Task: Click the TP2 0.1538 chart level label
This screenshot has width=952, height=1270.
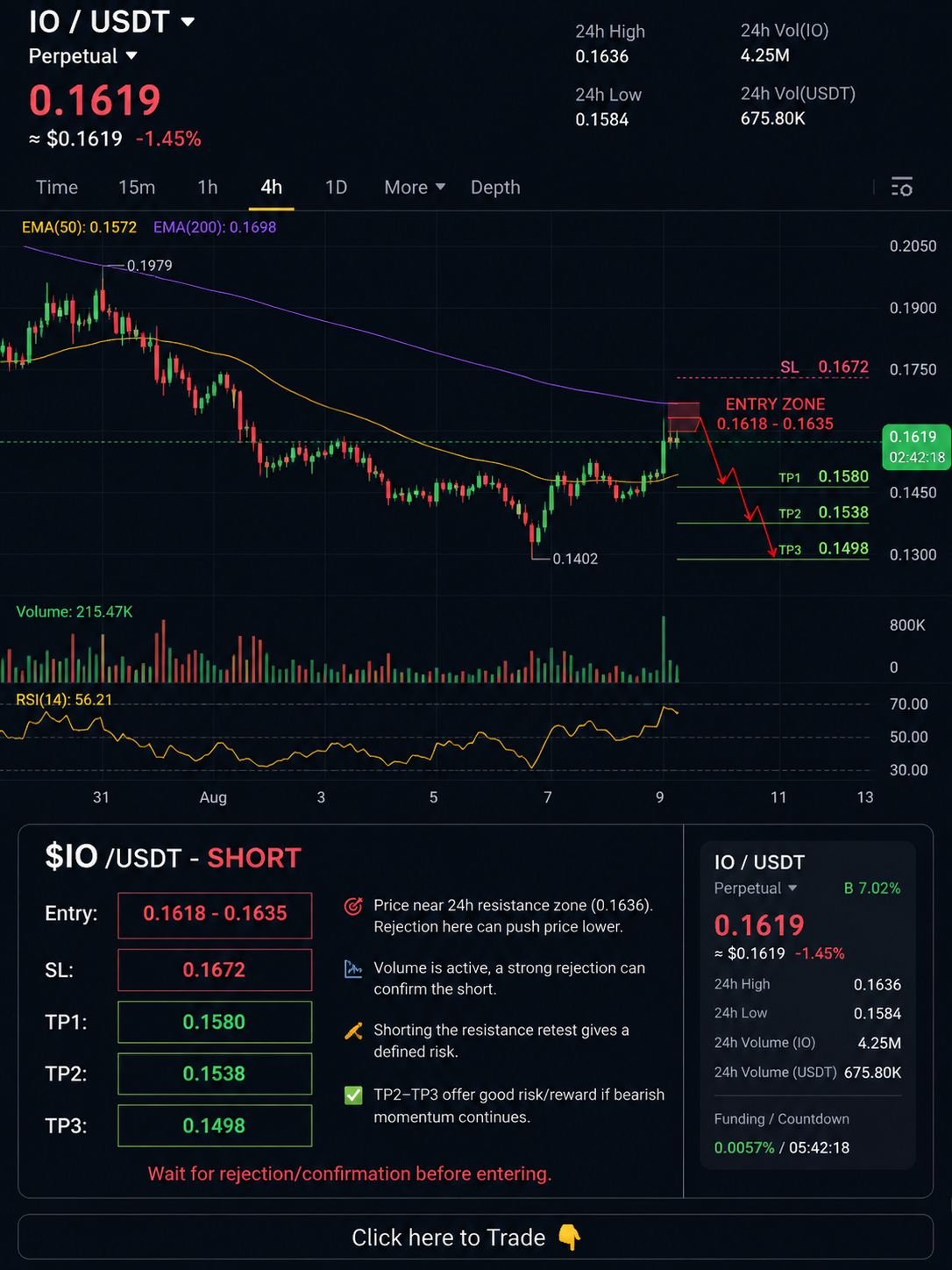Action: [x=823, y=512]
